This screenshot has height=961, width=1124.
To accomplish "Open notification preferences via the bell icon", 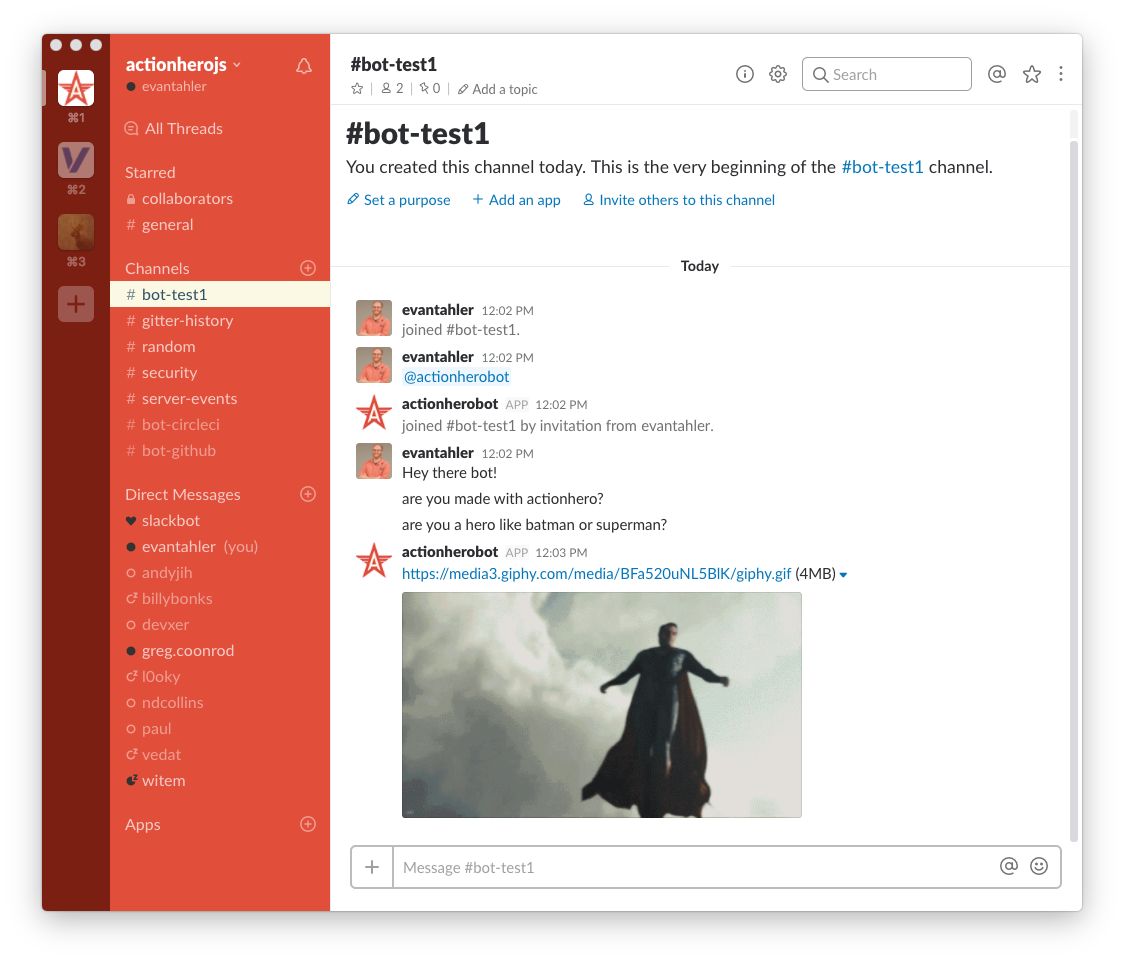I will [x=304, y=67].
